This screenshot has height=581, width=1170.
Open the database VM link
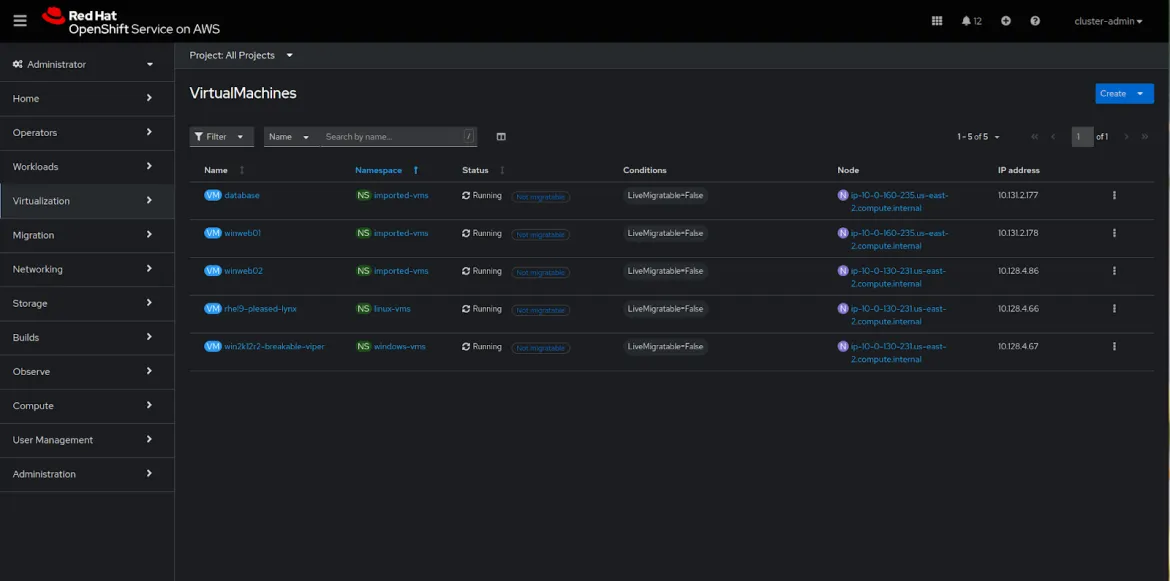coord(242,195)
